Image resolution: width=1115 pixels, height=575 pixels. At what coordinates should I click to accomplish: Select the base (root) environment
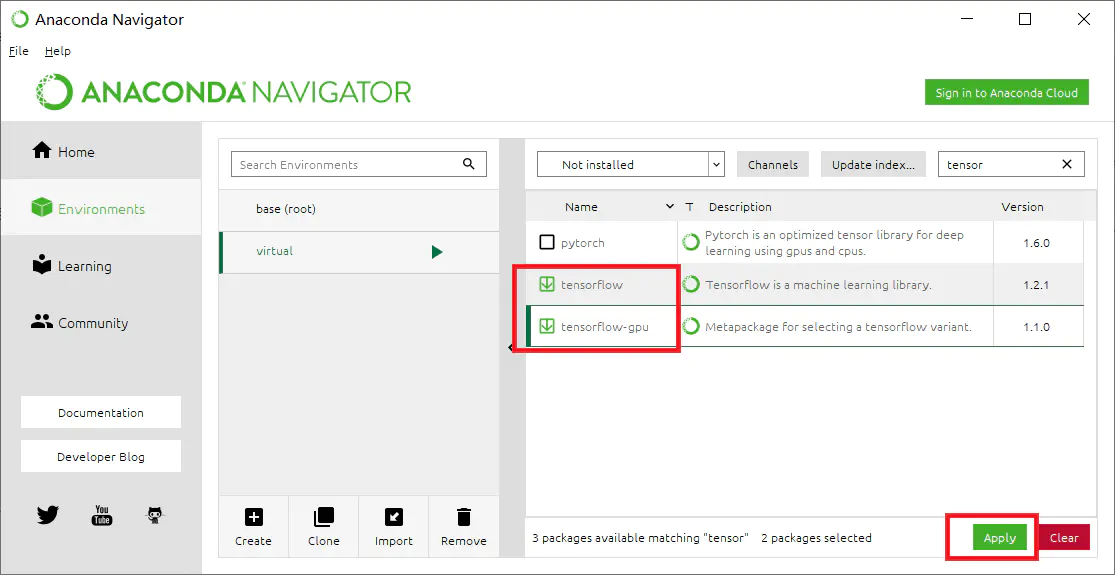point(359,209)
